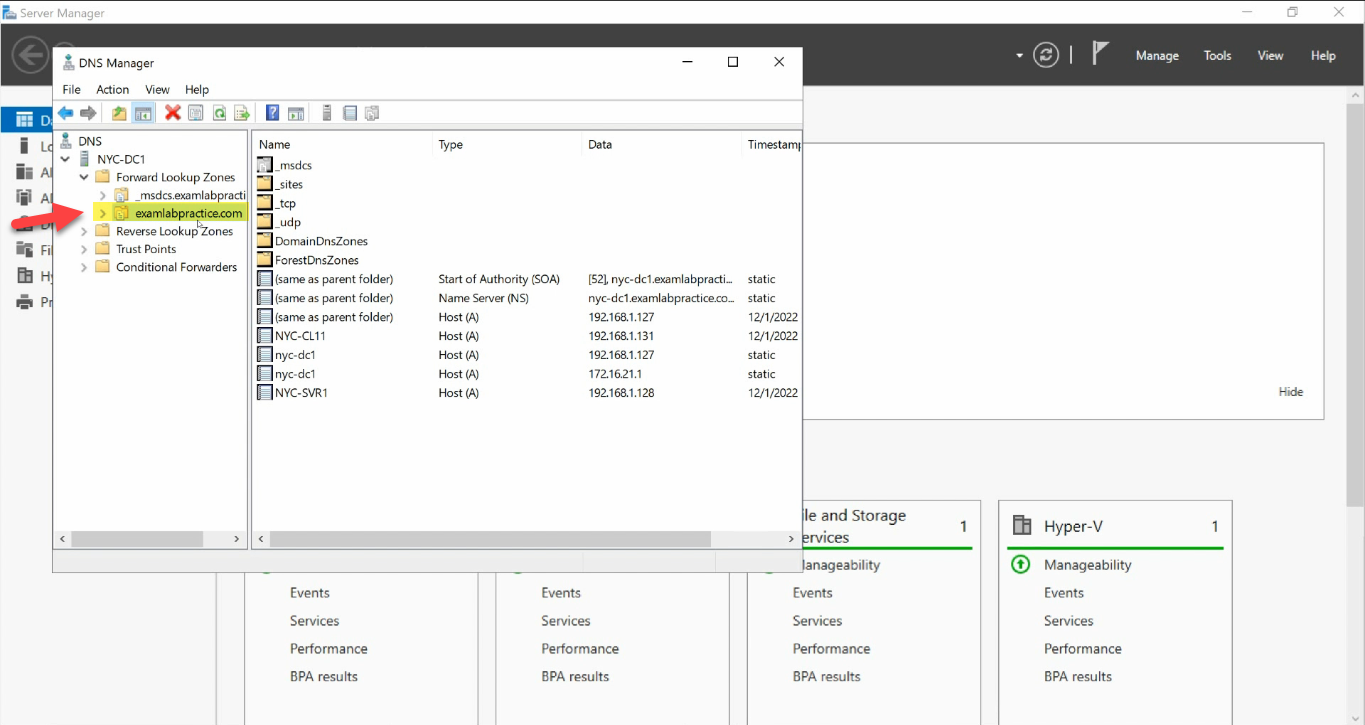Click the record list's horizontal scrollbar right arrow

point(790,539)
